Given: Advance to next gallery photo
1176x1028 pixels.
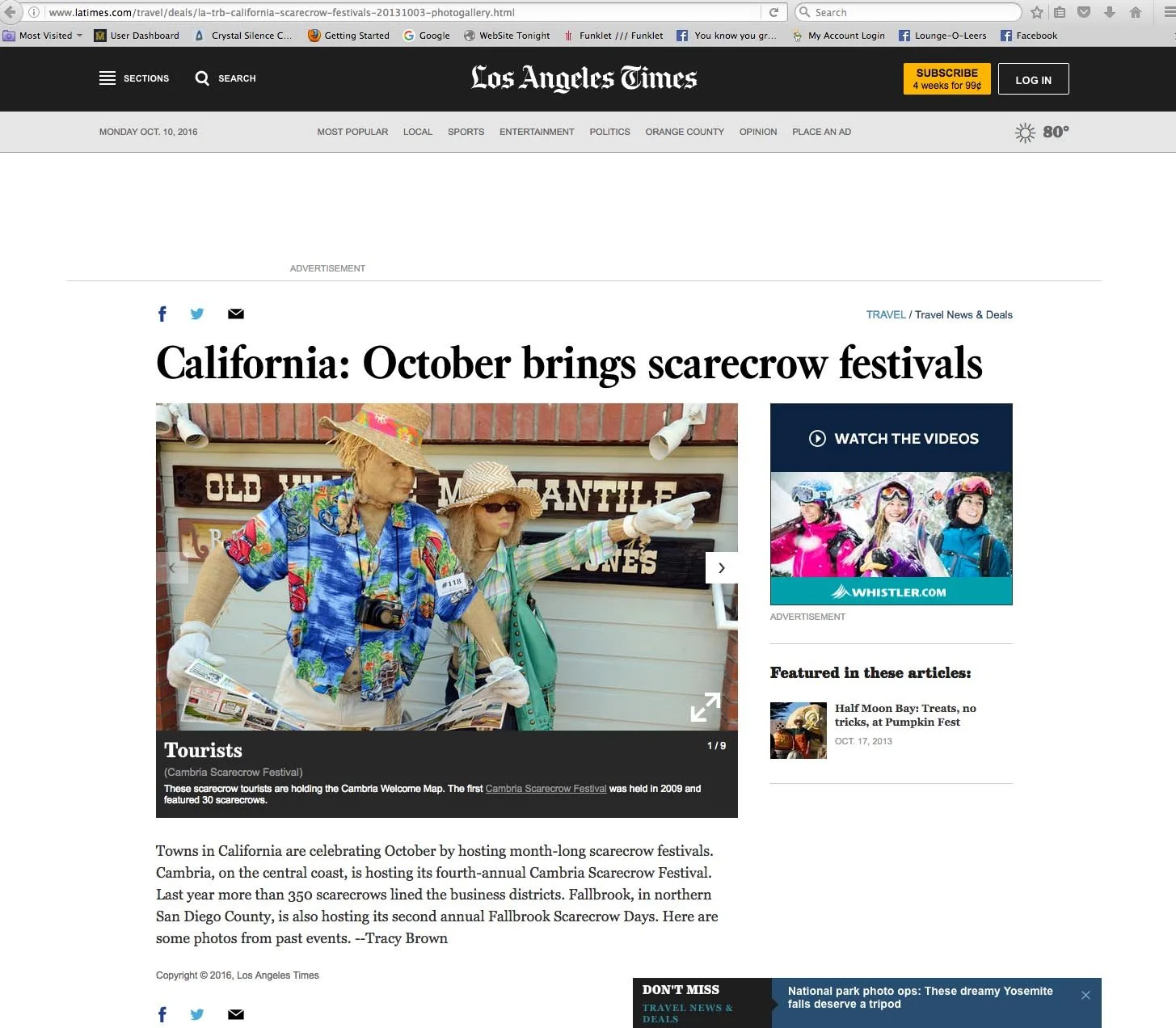Looking at the screenshot, I should (722, 568).
